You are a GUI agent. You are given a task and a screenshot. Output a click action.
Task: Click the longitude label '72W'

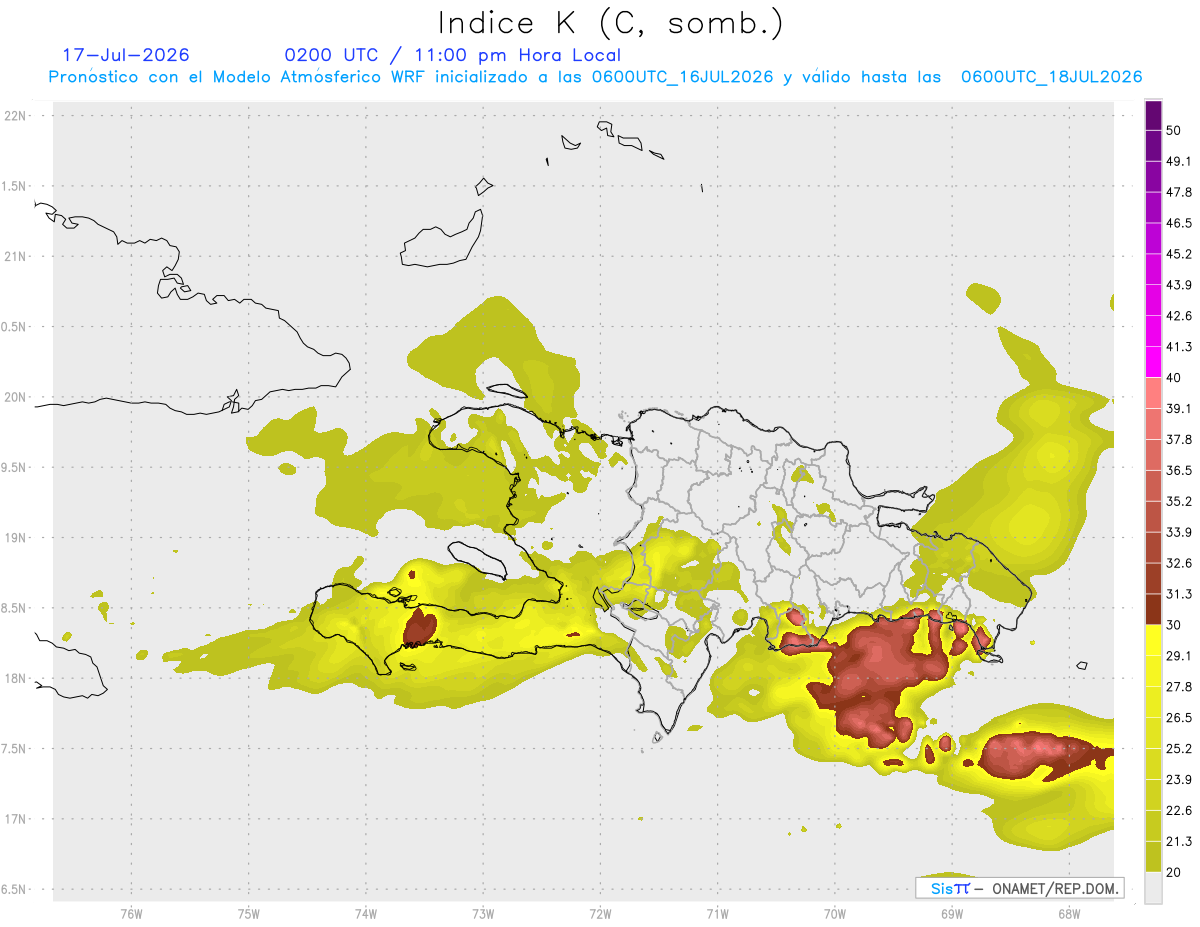[x=600, y=914]
